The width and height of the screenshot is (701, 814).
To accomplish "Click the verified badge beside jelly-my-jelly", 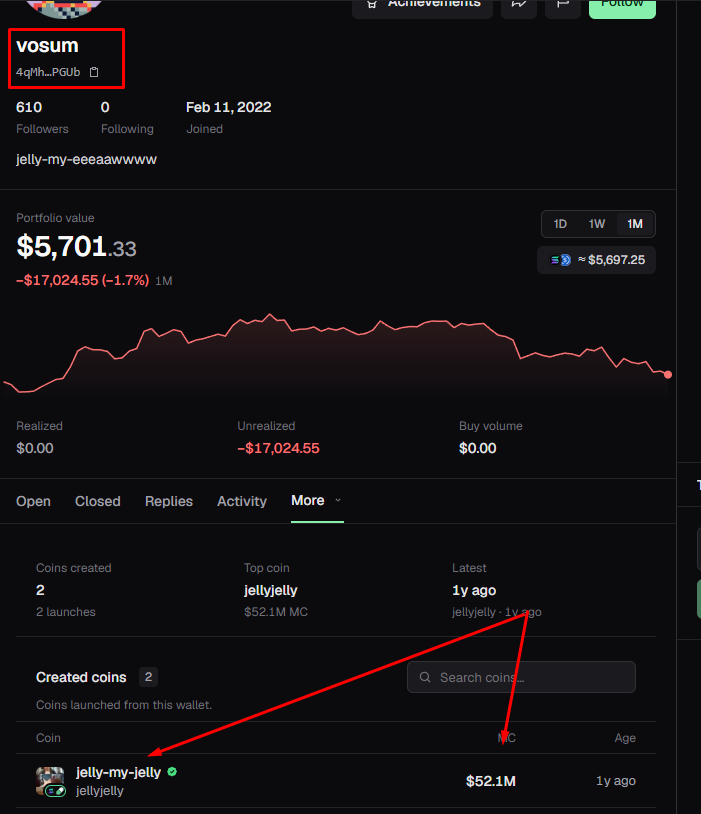I will point(172,772).
